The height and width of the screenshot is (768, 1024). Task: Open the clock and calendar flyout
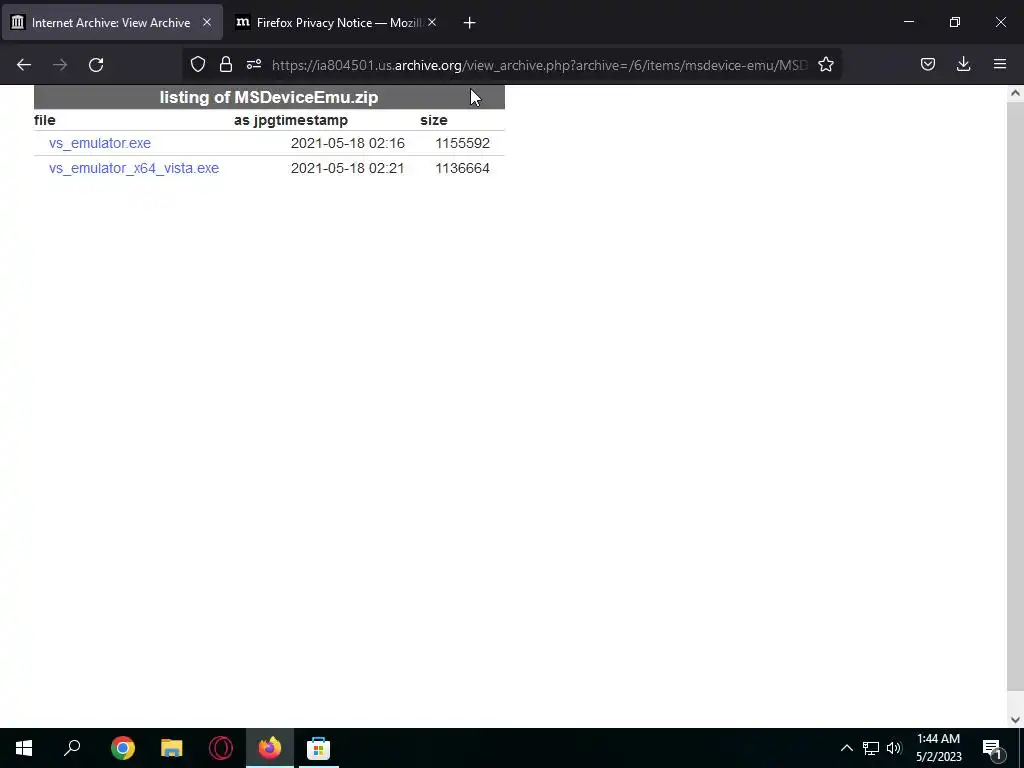point(938,748)
